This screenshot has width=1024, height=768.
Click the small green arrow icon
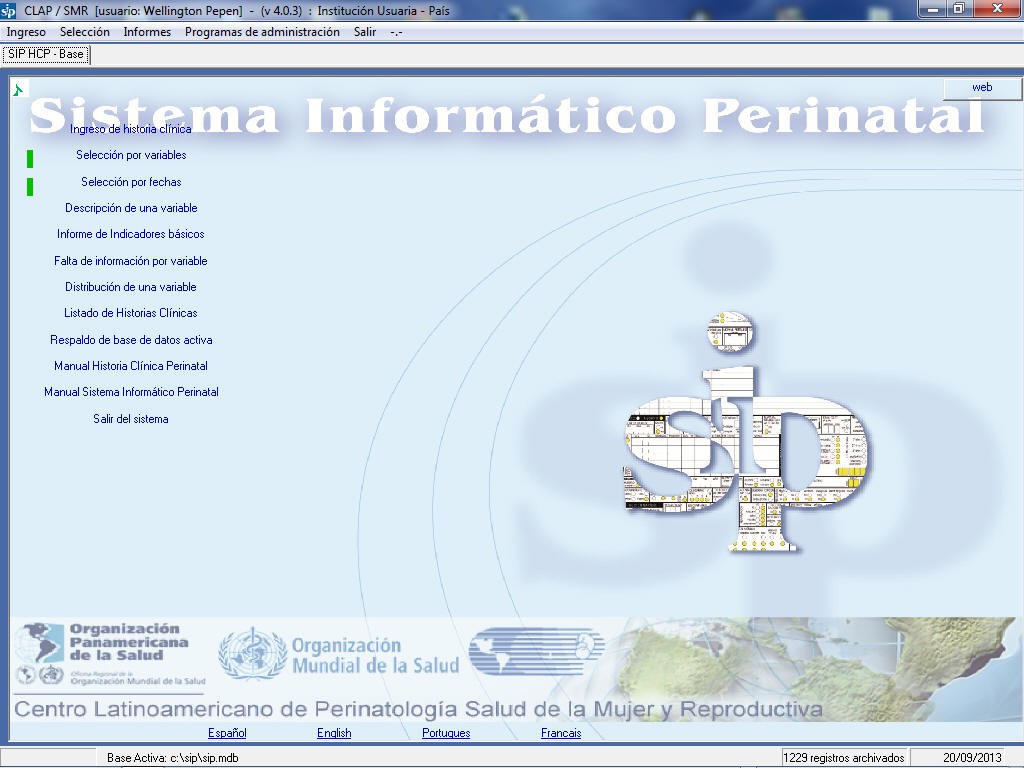click(19, 89)
